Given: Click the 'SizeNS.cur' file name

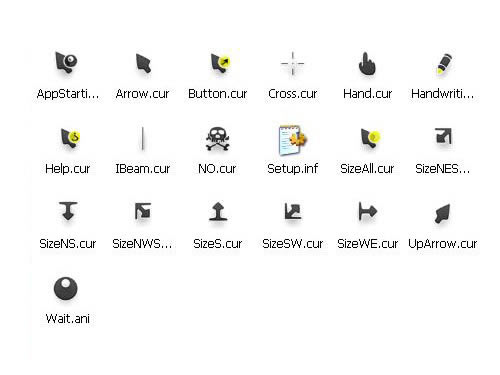Looking at the screenshot, I should [68, 244].
